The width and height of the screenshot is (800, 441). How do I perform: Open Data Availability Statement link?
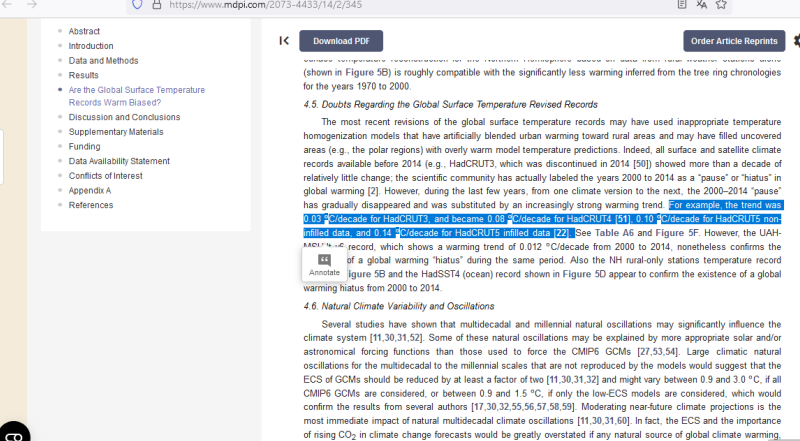tap(119, 161)
